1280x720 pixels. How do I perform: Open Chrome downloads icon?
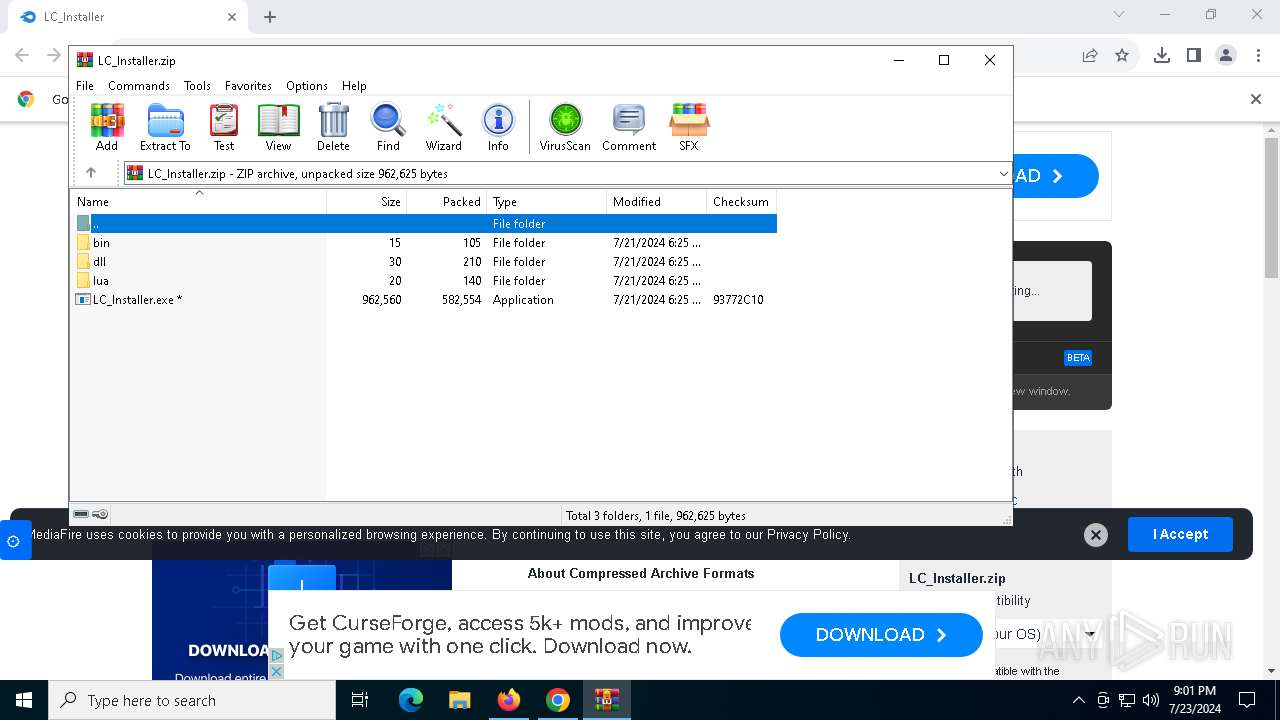coord(1162,56)
